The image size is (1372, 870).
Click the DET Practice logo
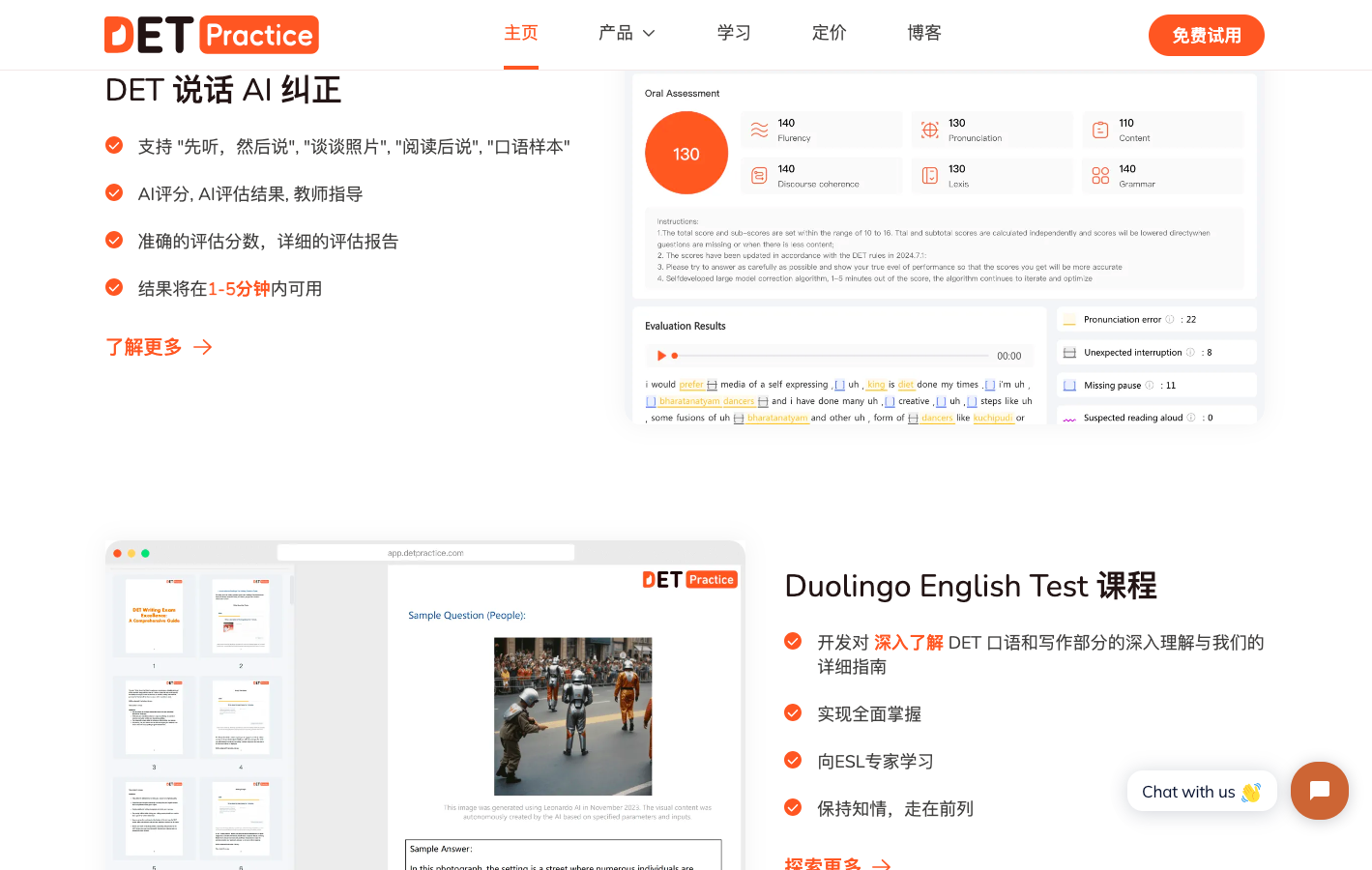tap(212, 35)
